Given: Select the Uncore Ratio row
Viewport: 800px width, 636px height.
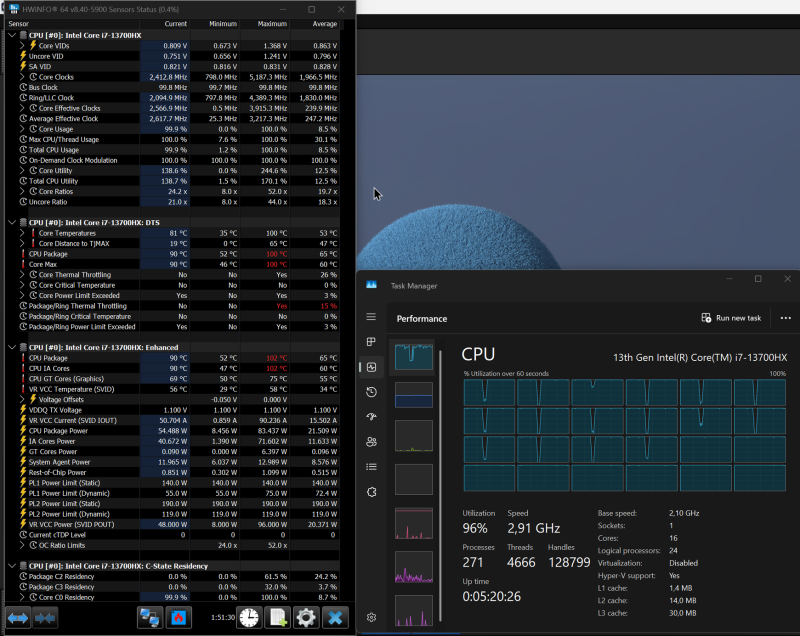Looking at the screenshot, I should (172, 202).
